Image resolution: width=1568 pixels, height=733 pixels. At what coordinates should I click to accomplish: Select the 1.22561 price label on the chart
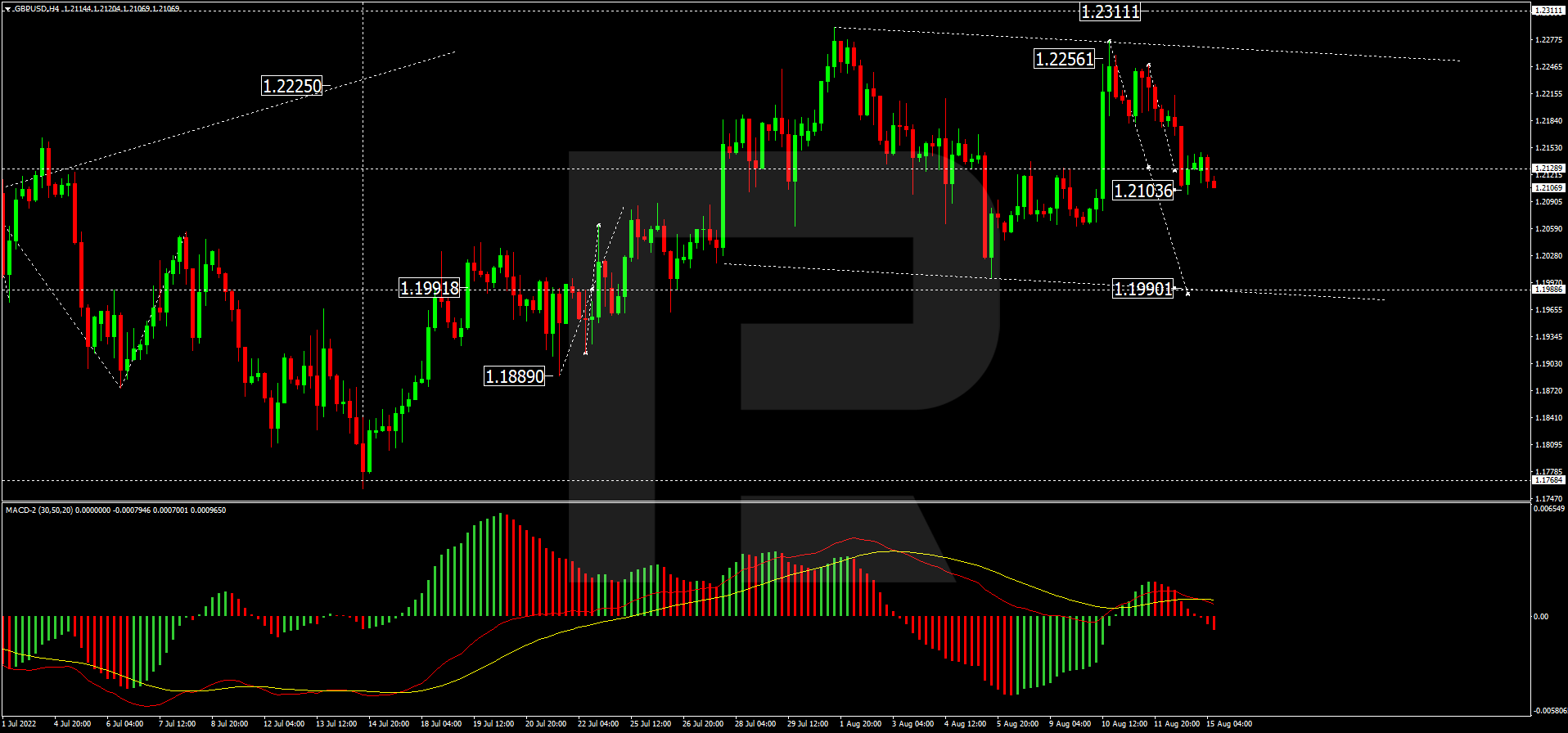pyautogui.click(x=1065, y=59)
